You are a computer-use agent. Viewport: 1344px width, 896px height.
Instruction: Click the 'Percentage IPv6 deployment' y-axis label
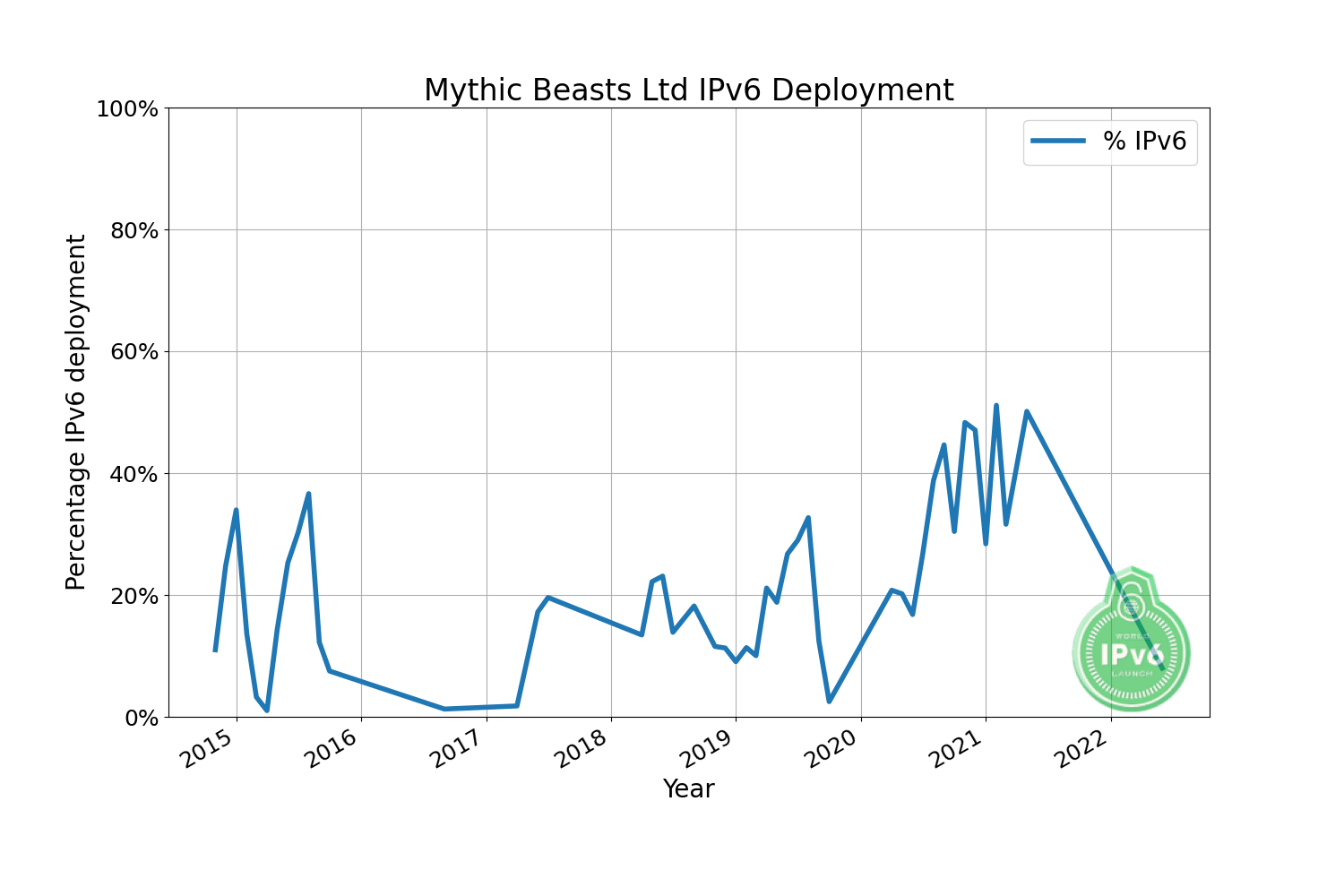point(76,412)
